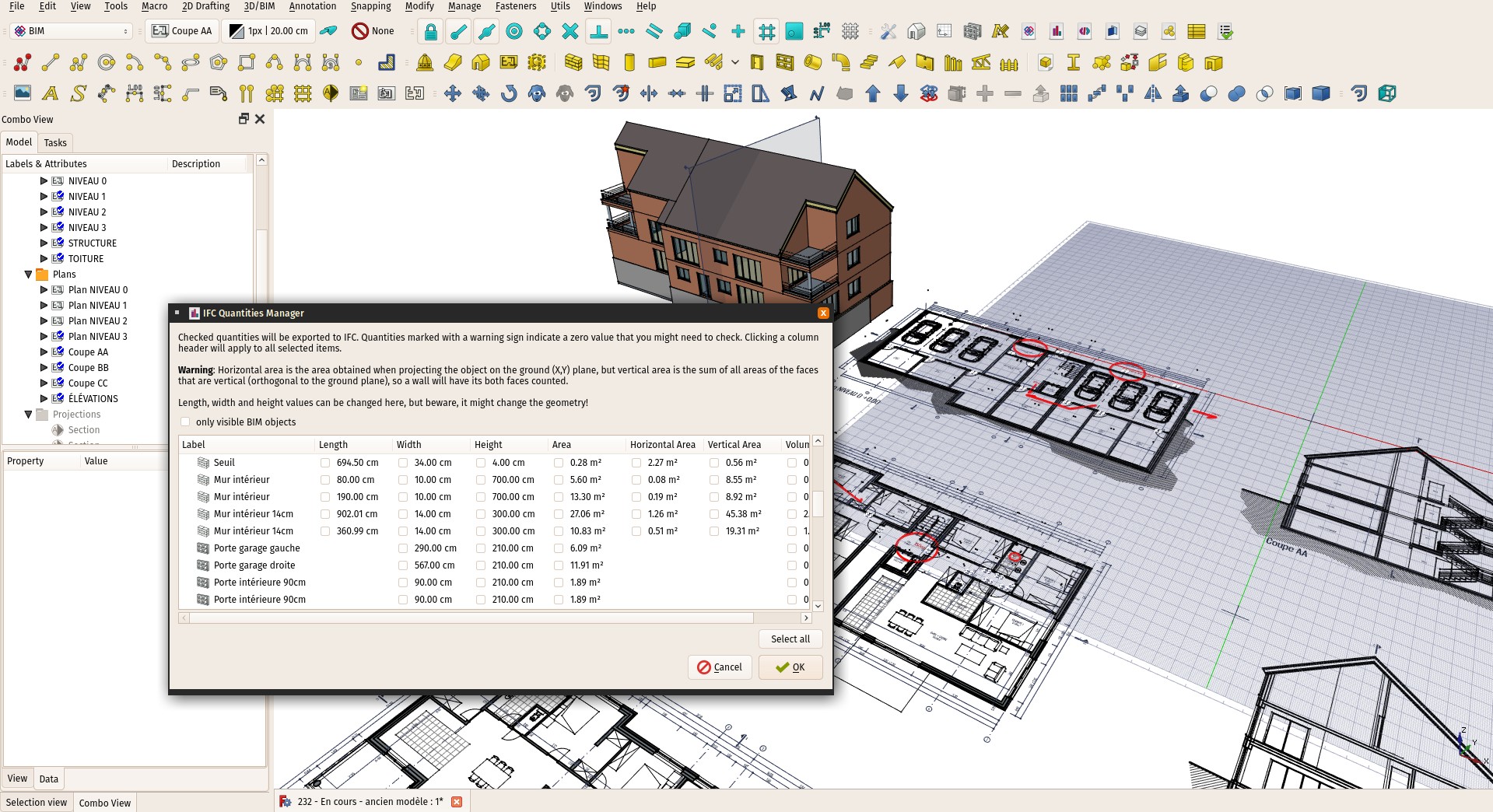Check the Length box for Seuil row
This screenshot has height=812, width=1493.
pos(325,463)
